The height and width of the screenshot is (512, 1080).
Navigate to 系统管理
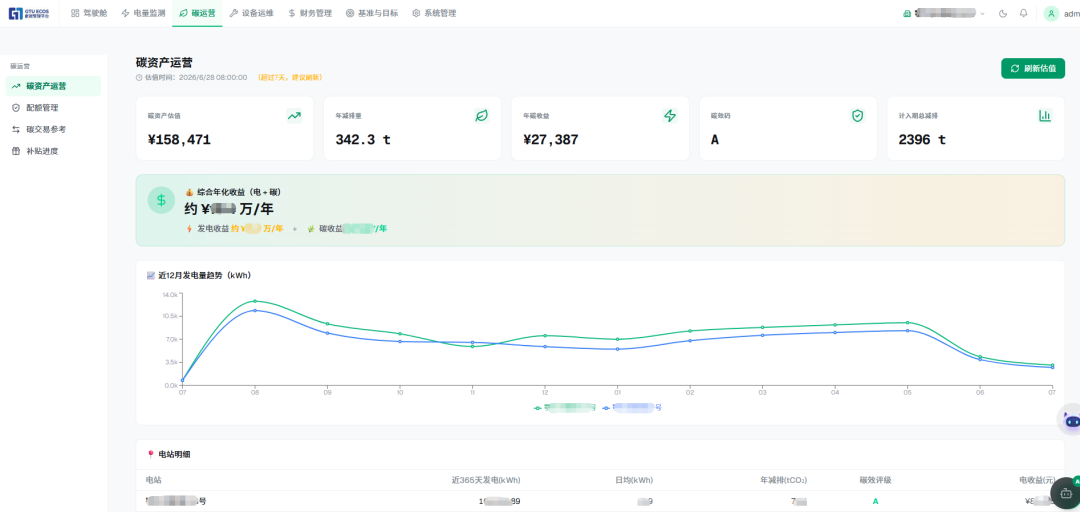pos(434,13)
